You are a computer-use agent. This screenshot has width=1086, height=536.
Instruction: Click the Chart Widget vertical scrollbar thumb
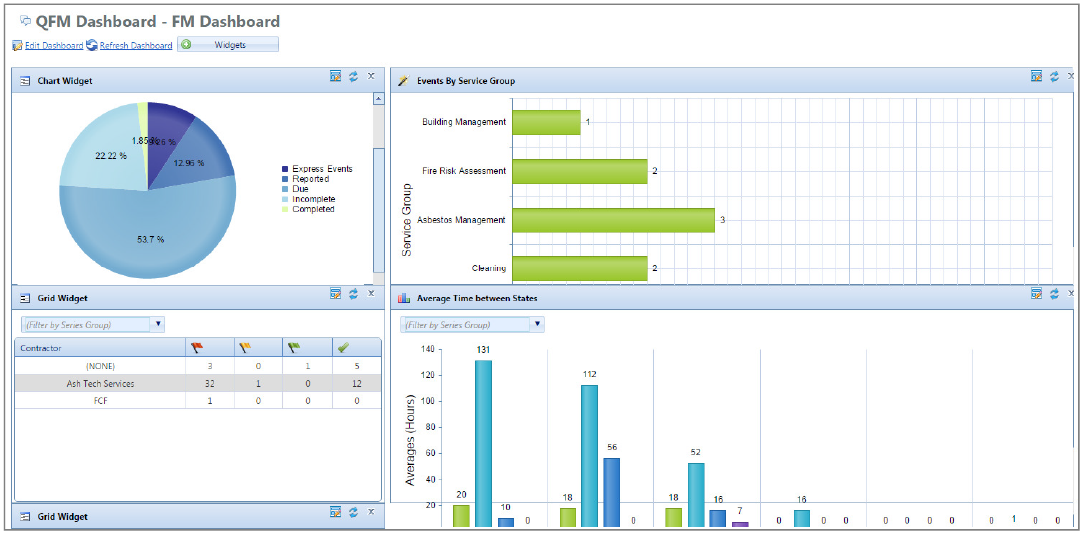378,210
